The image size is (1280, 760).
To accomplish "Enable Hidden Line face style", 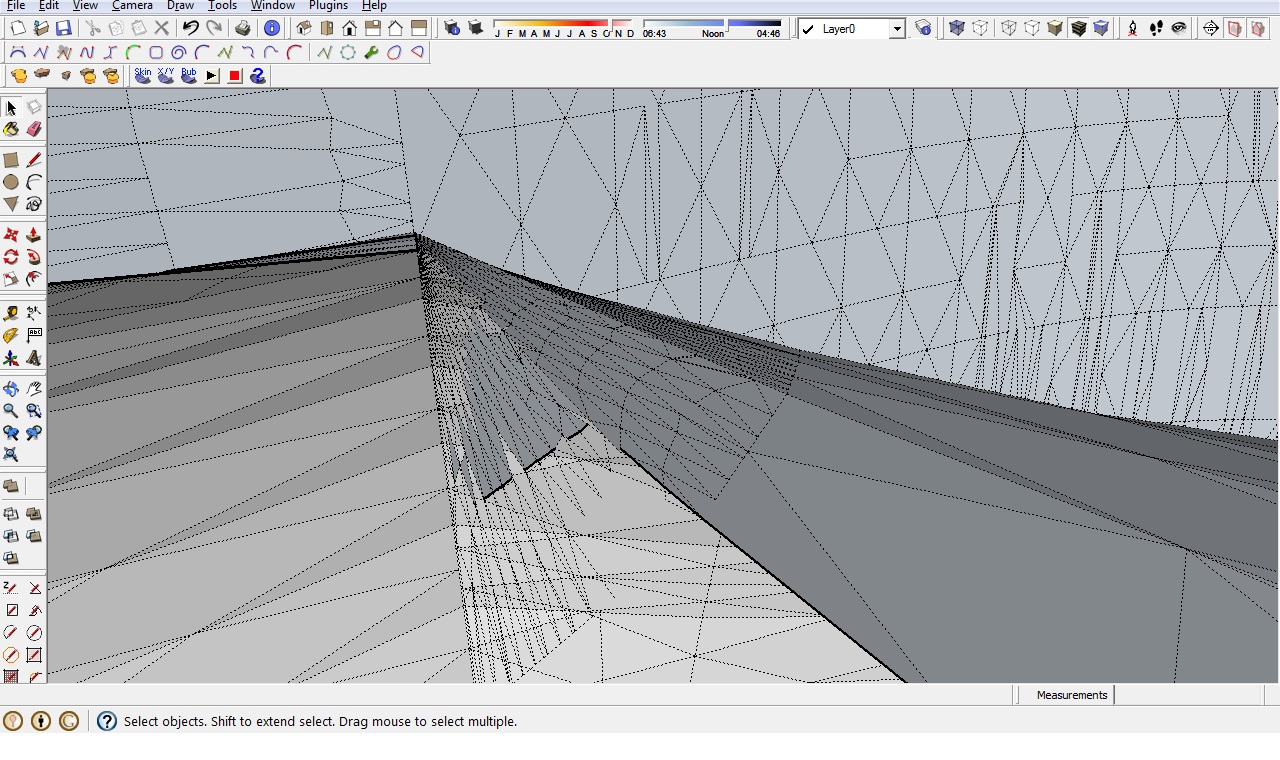I will pyautogui.click(x=1032, y=28).
